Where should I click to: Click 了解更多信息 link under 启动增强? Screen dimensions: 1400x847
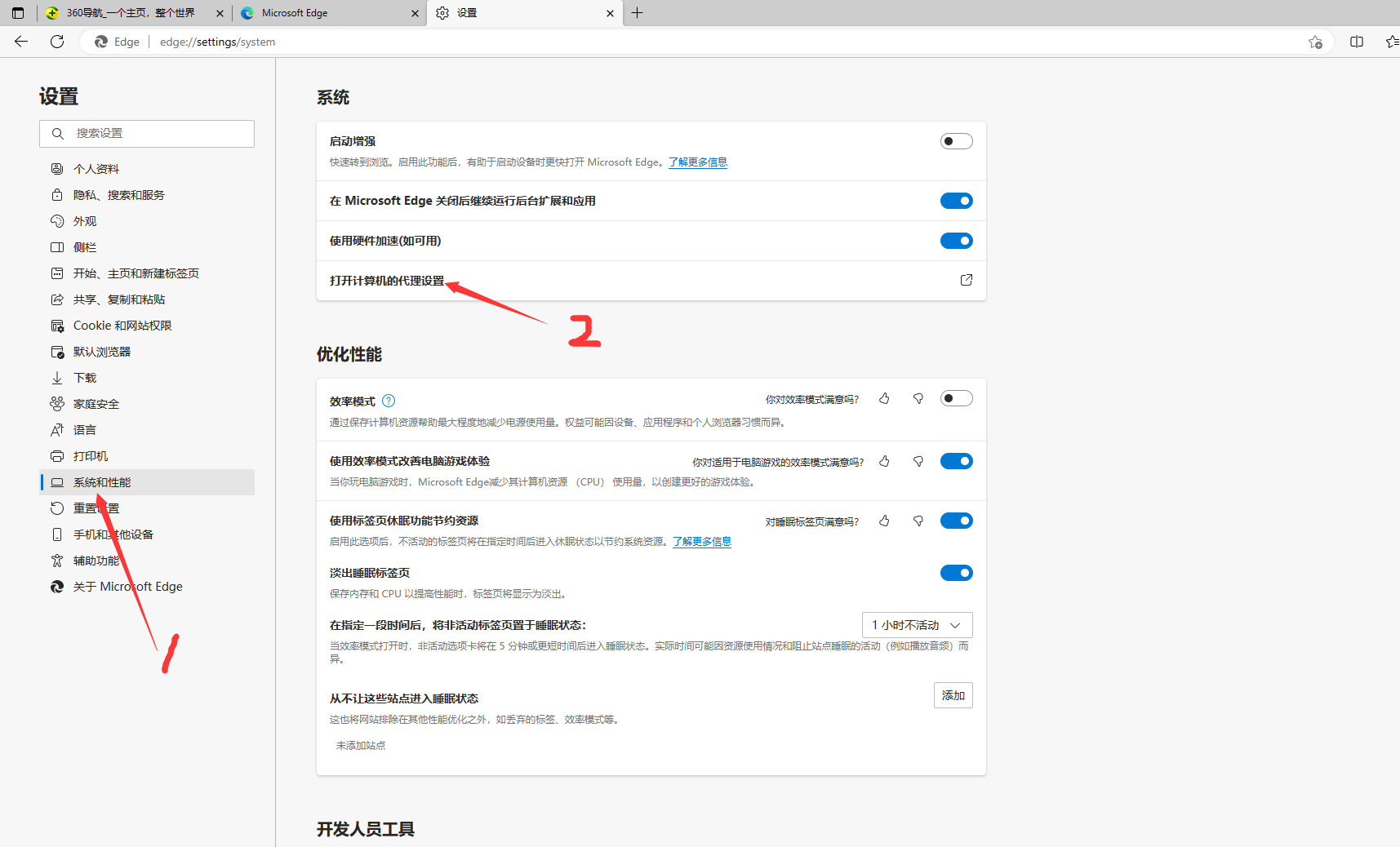(x=698, y=162)
